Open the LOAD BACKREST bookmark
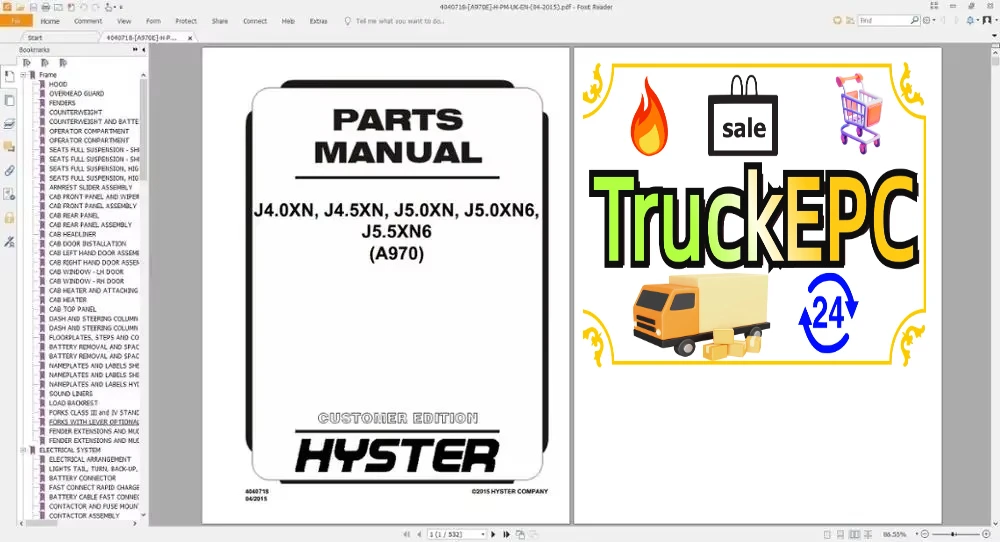 pyautogui.click(x=73, y=403)
